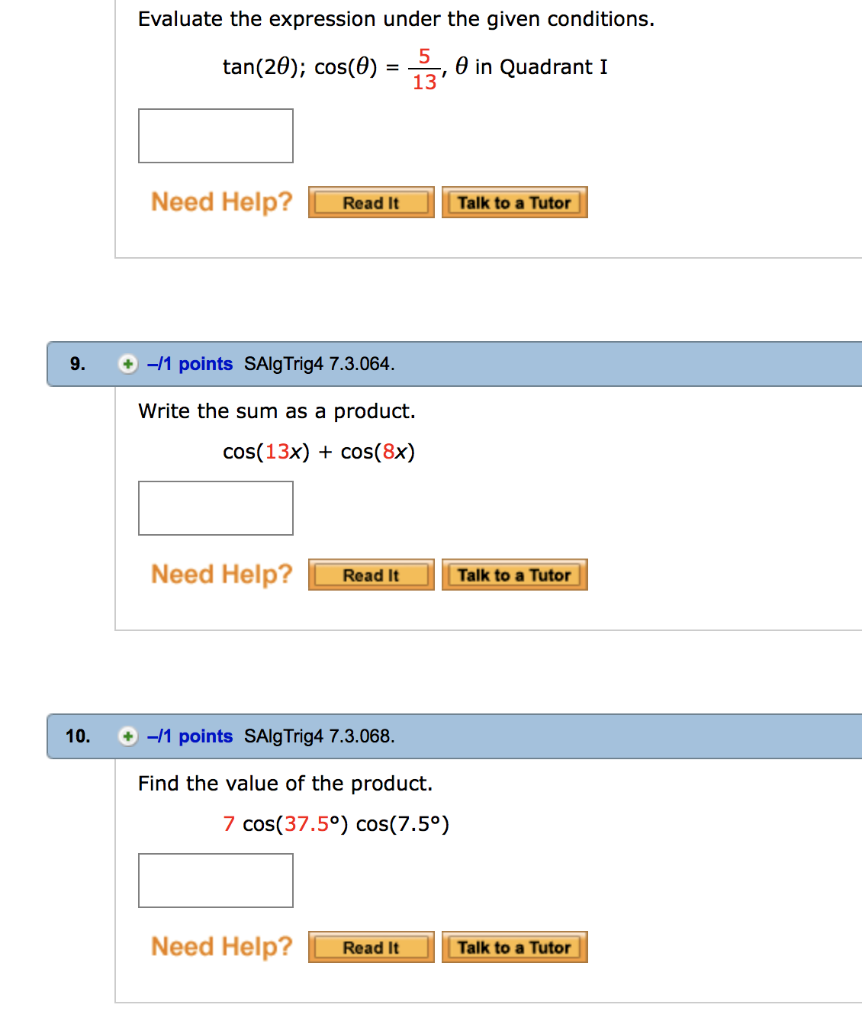Select the SAlgTrig4 7.3.068 exercise link
Viewport: 862px width, 1024px height.
pyautogui.click(x=320, y=736)
